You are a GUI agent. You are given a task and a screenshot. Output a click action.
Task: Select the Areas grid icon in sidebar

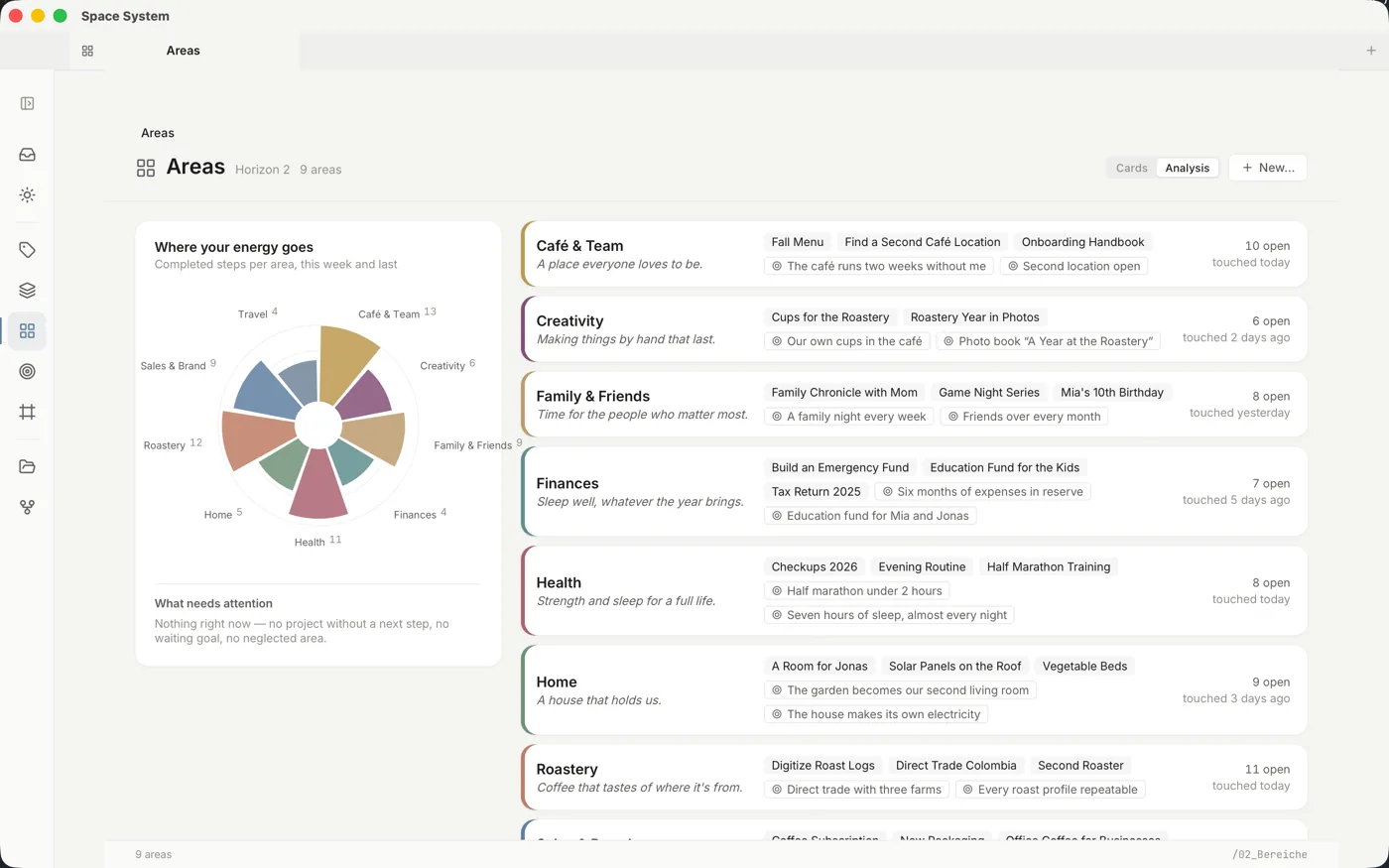point(27,331)
